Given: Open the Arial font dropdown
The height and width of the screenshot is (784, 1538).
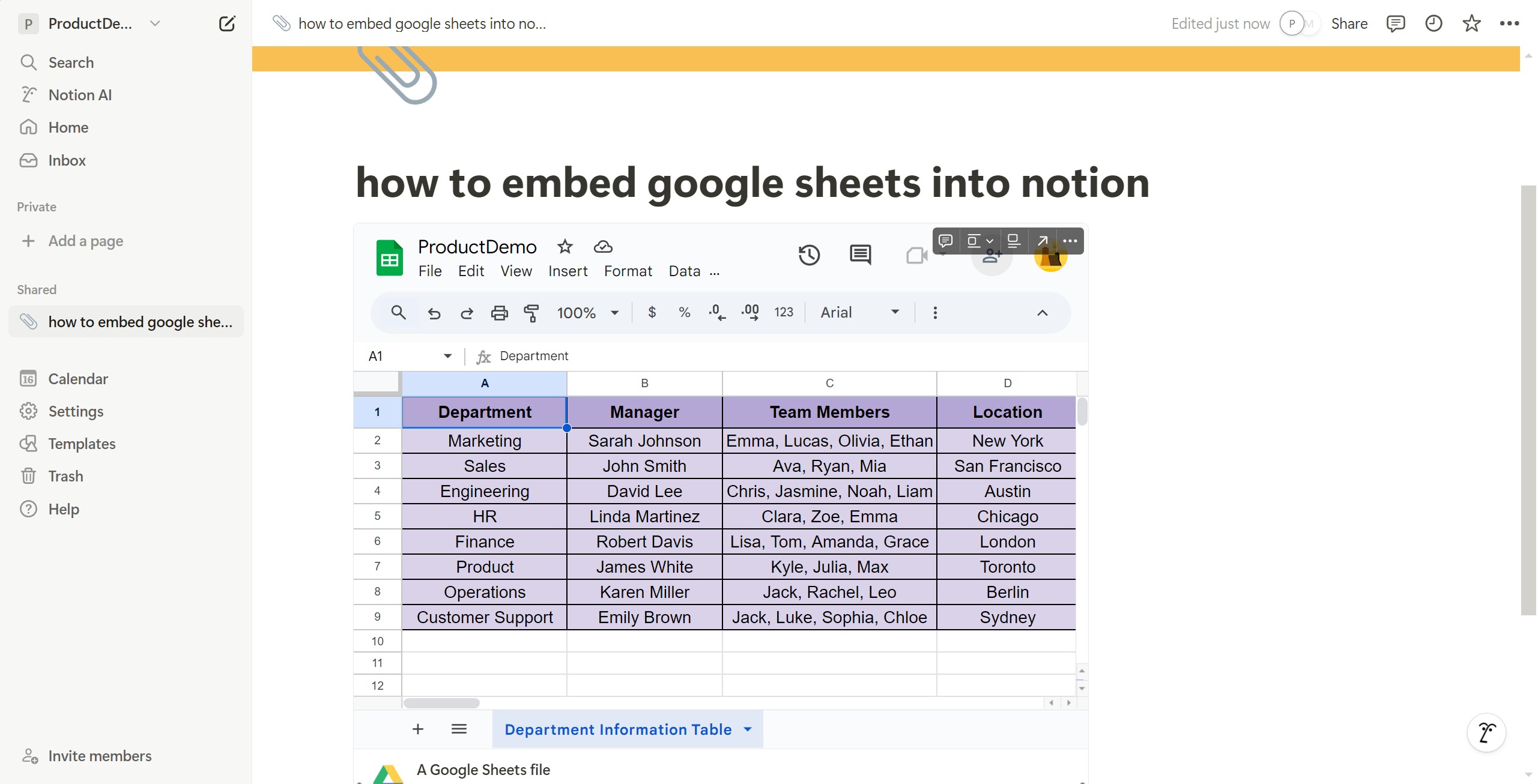Looking at the screenshot, I should pos(860,312).
